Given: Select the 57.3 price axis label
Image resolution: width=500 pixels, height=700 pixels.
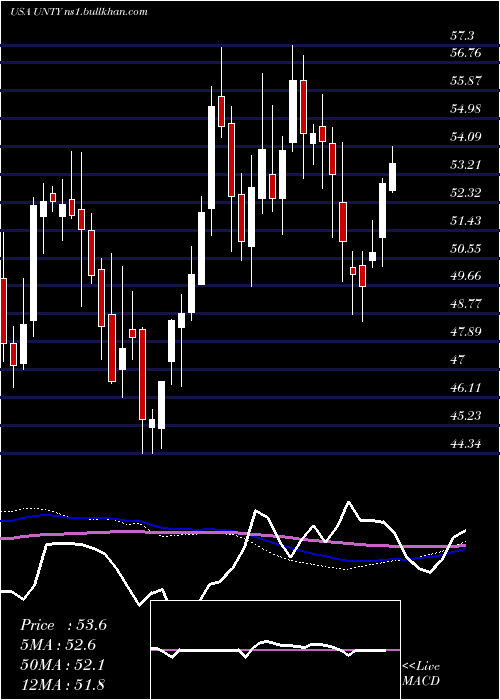Looking at the screenshot, I should [x=462, y=36].
